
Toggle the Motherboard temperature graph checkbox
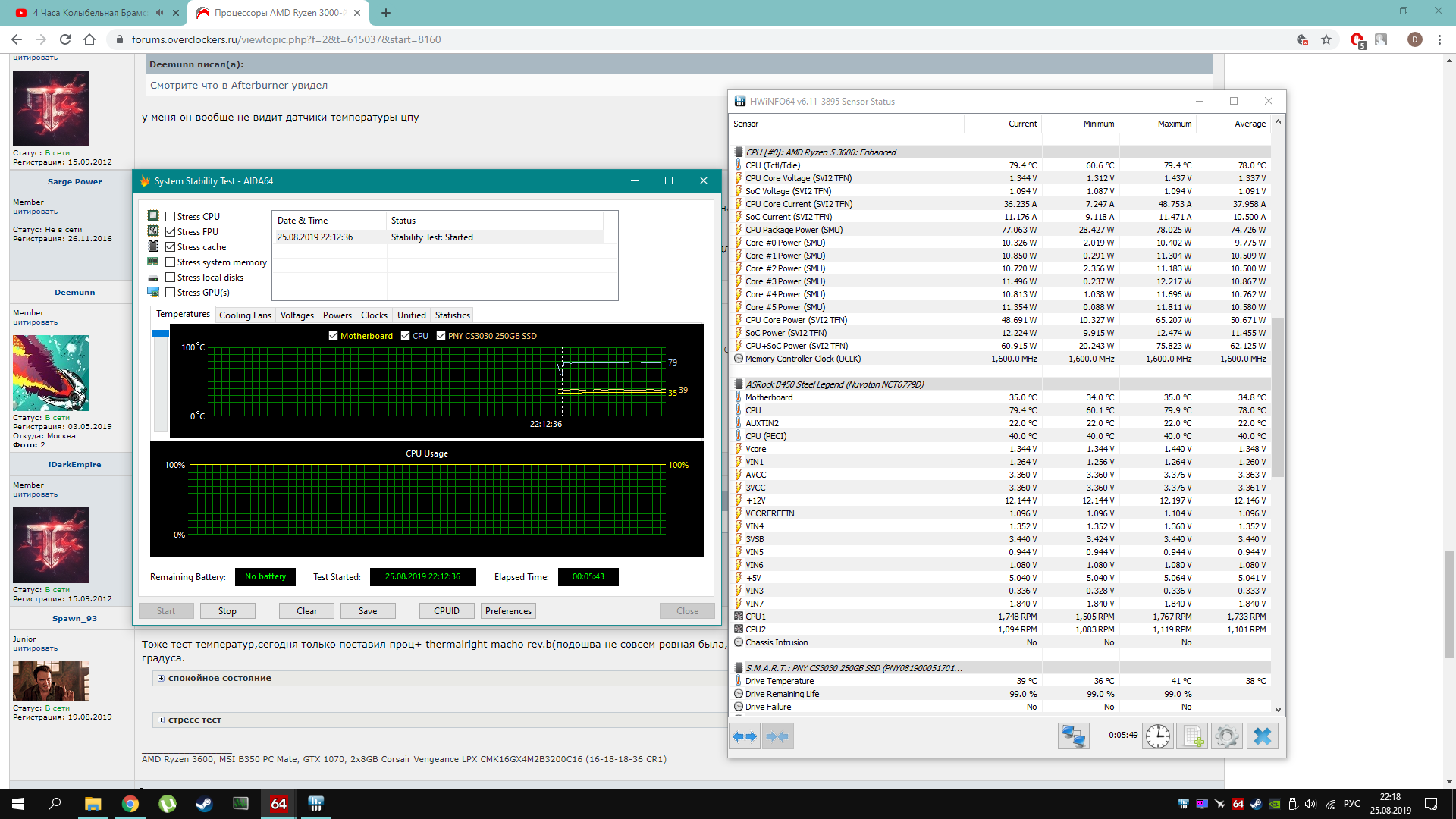[x=333, y=336]
